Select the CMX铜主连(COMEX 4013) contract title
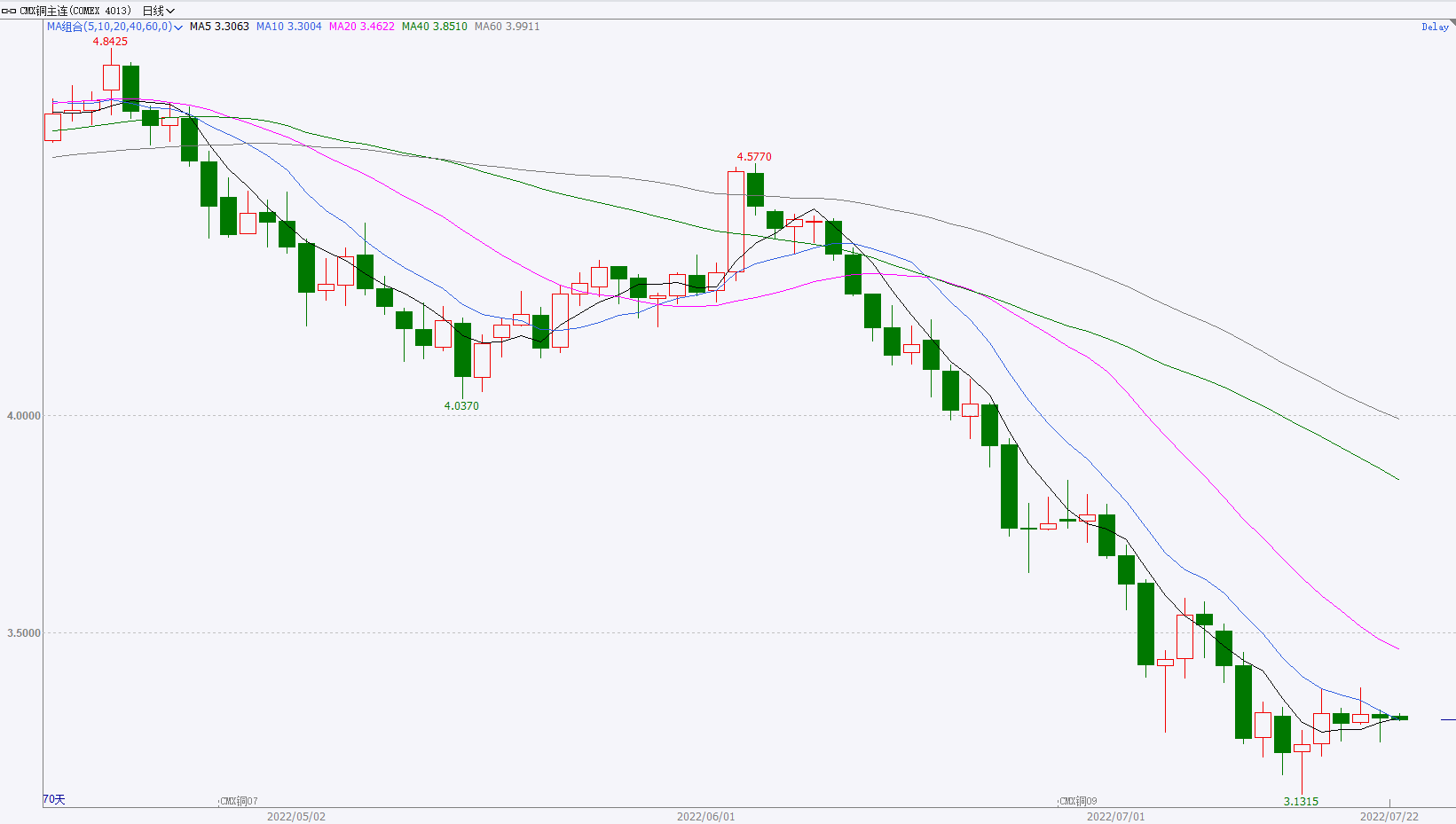The height and width of the screenshot is (824, 1456). coord(75,11)
